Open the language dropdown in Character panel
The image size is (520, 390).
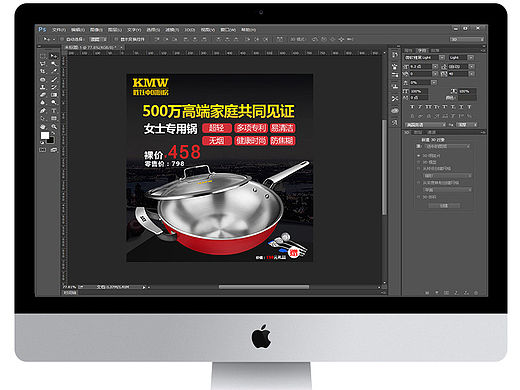click(x=425, y=125)
